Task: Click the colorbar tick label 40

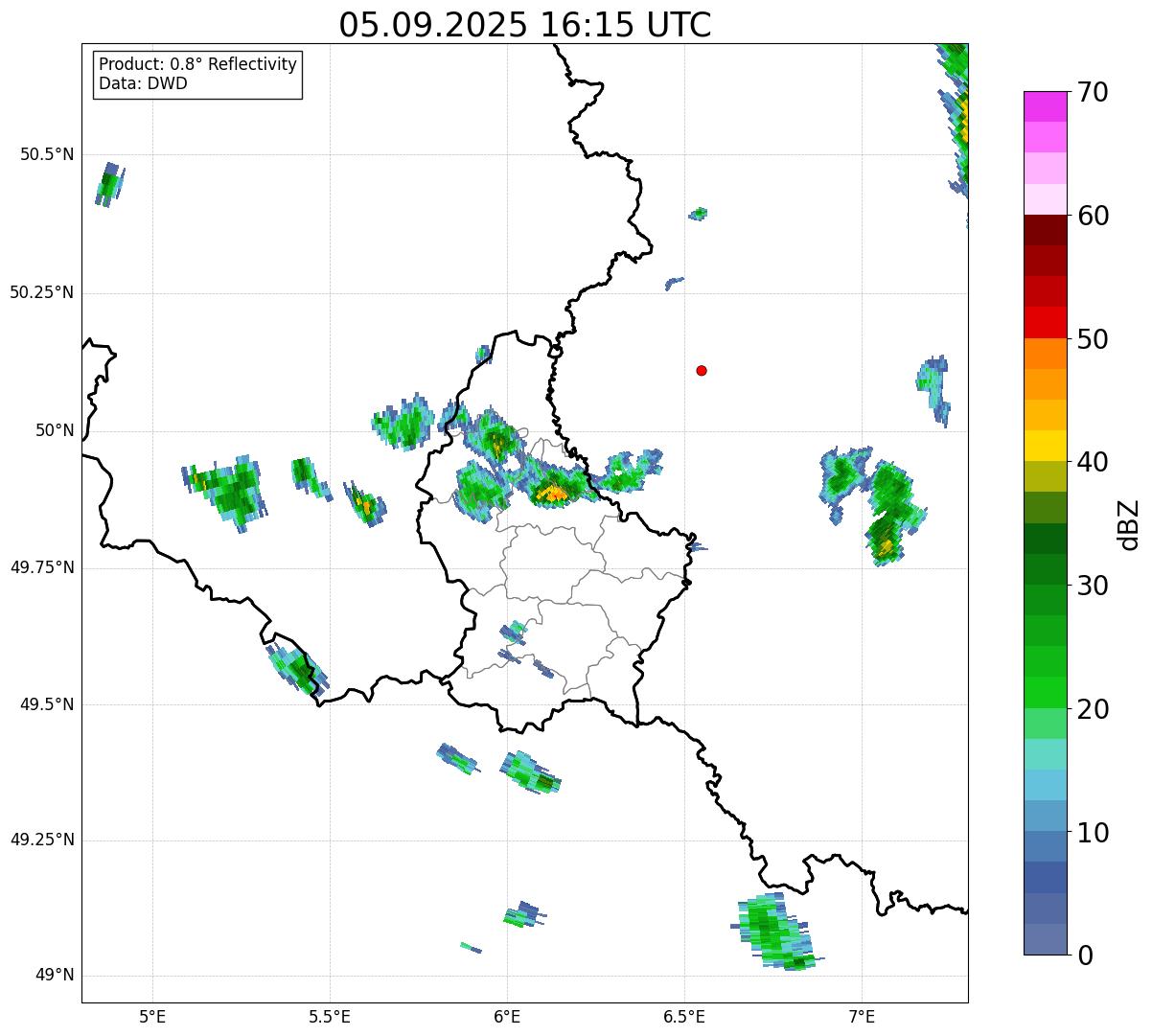Action: [1093, 462]
